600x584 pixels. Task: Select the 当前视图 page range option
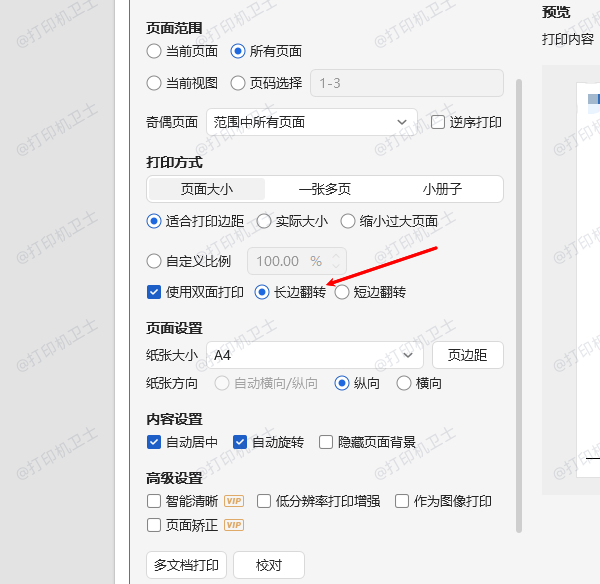tap(154, 83)
